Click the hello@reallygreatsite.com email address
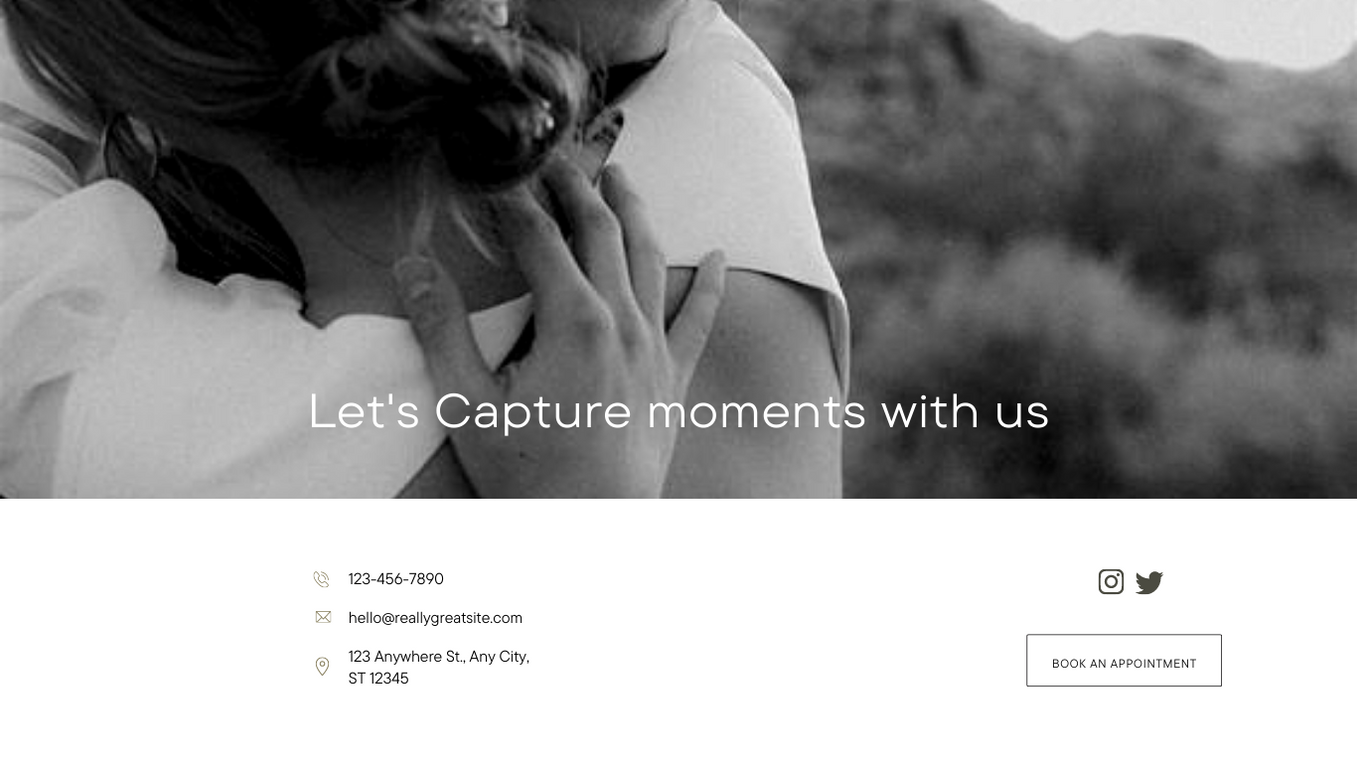This screenshot has height=768, width=1357. pos(435,618)
